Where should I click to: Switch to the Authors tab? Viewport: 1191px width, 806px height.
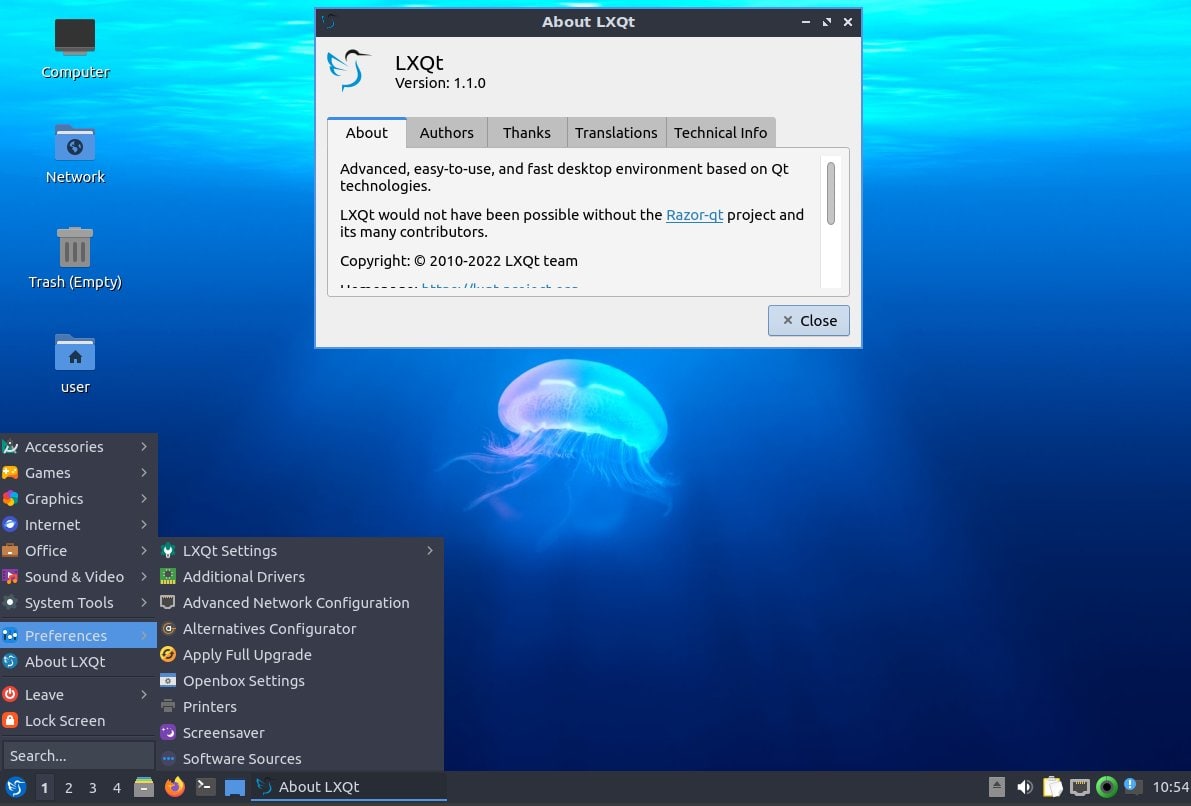(447, 133)
